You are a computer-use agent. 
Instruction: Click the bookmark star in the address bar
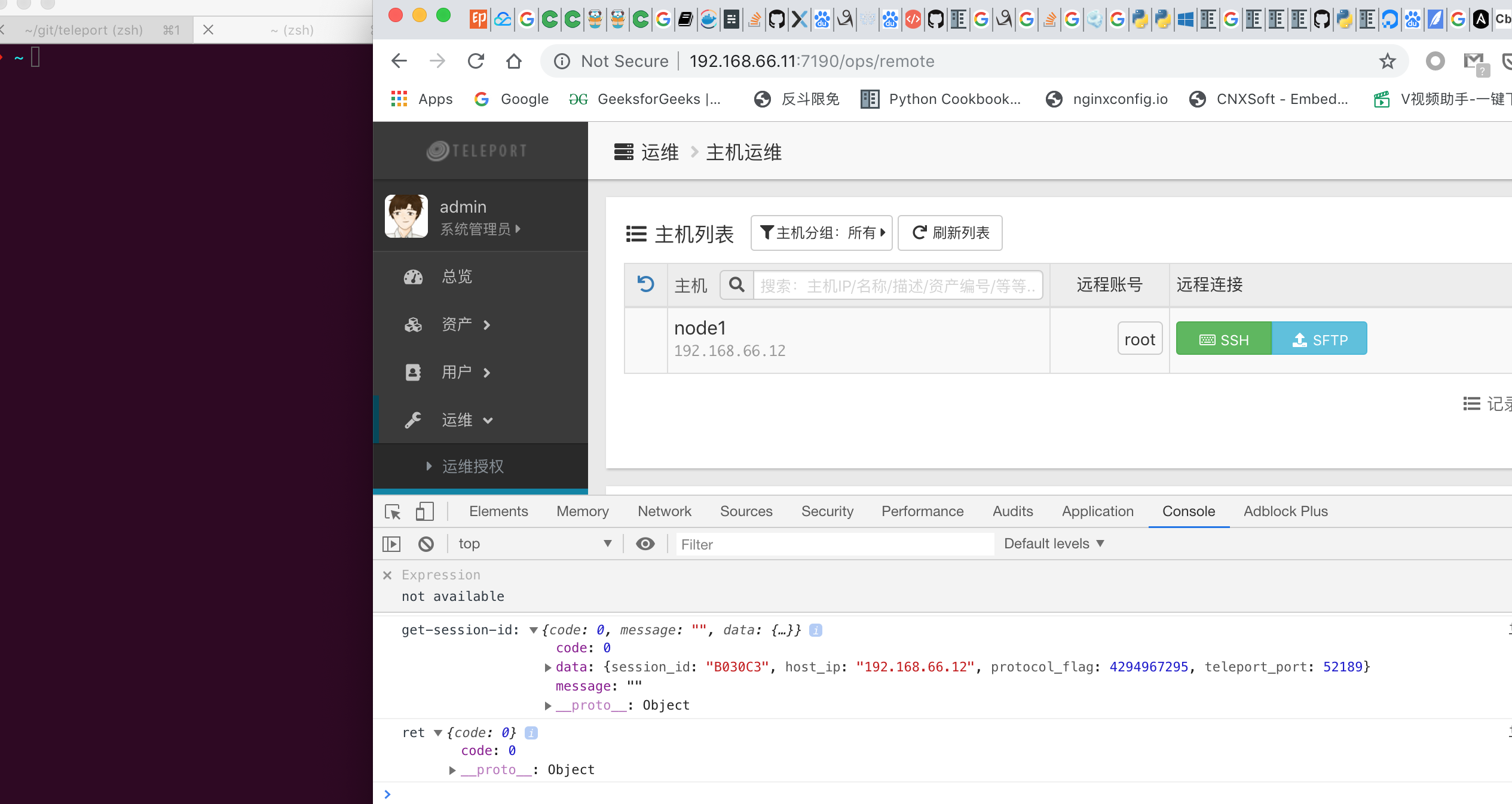click(x=1387, y=60)
